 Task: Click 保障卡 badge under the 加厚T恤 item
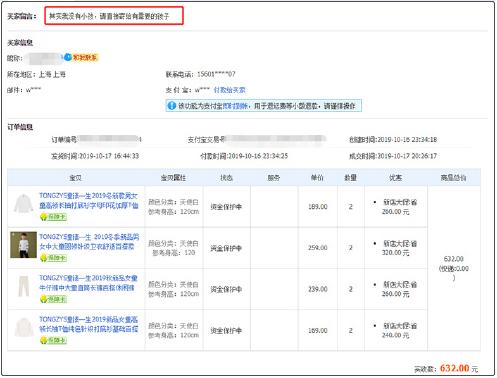[x=53, y=217]
